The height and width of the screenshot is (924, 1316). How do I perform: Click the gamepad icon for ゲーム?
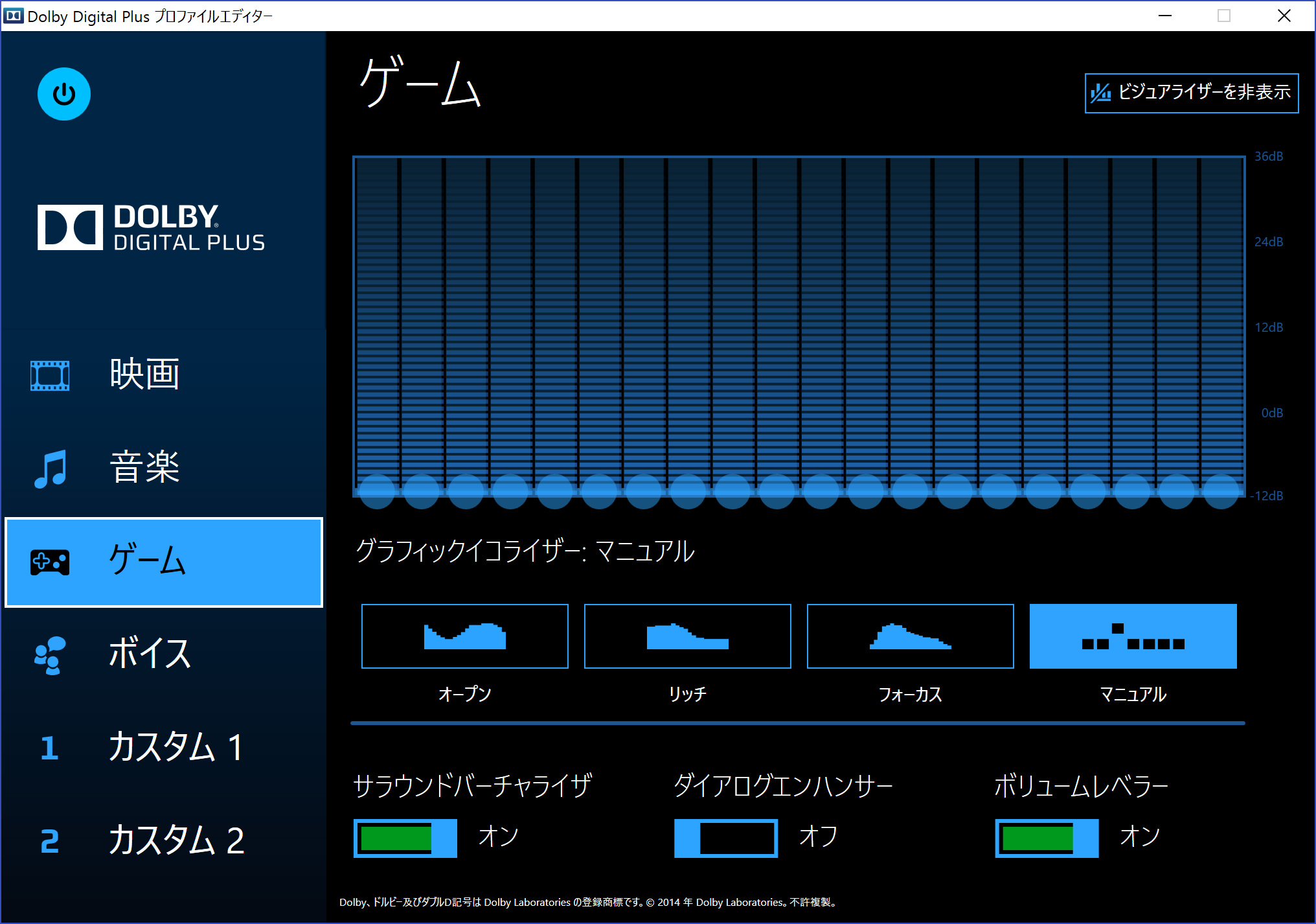[50, 562]
